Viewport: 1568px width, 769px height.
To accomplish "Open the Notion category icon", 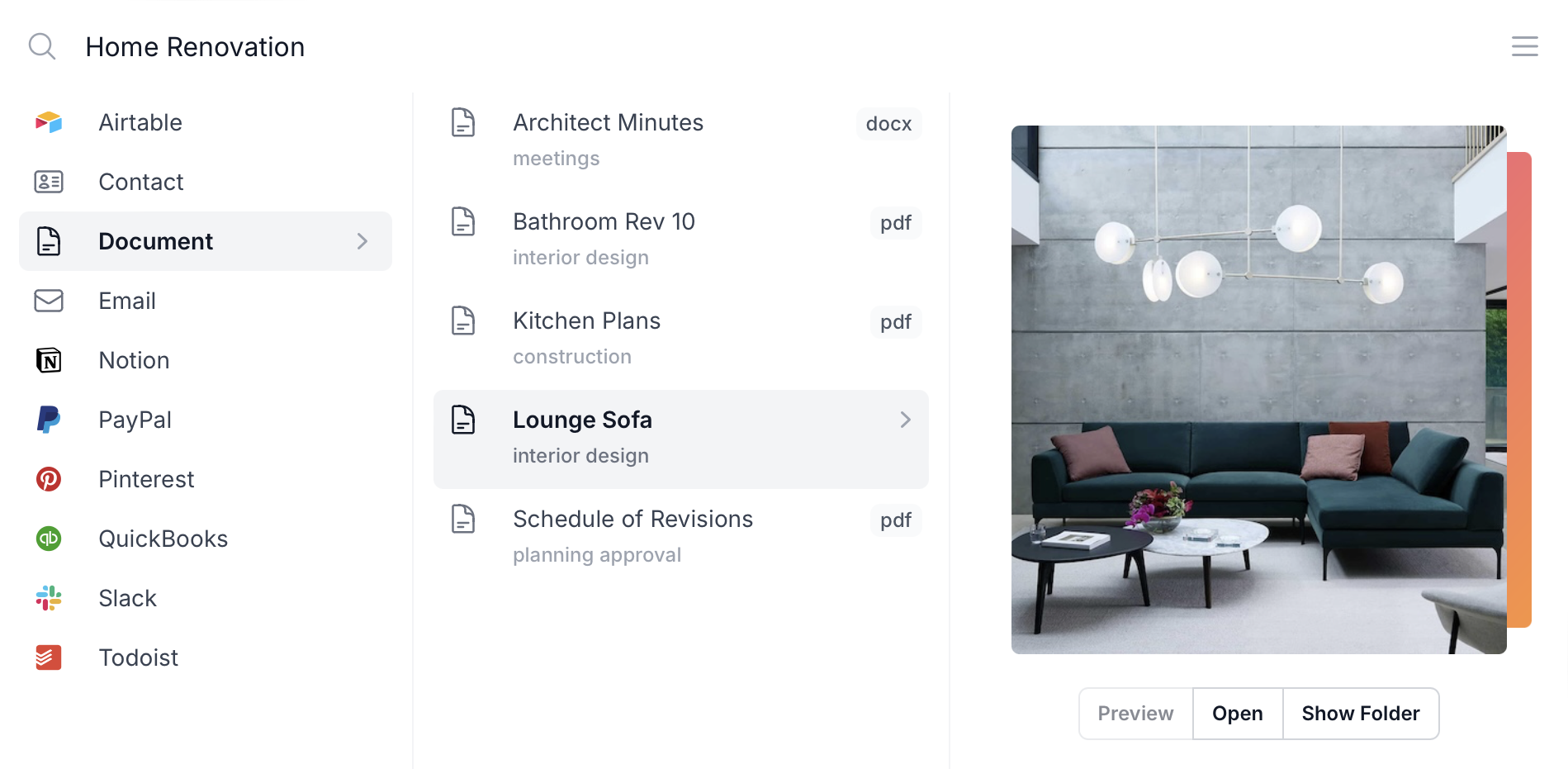I will click(x=49, y=360).
